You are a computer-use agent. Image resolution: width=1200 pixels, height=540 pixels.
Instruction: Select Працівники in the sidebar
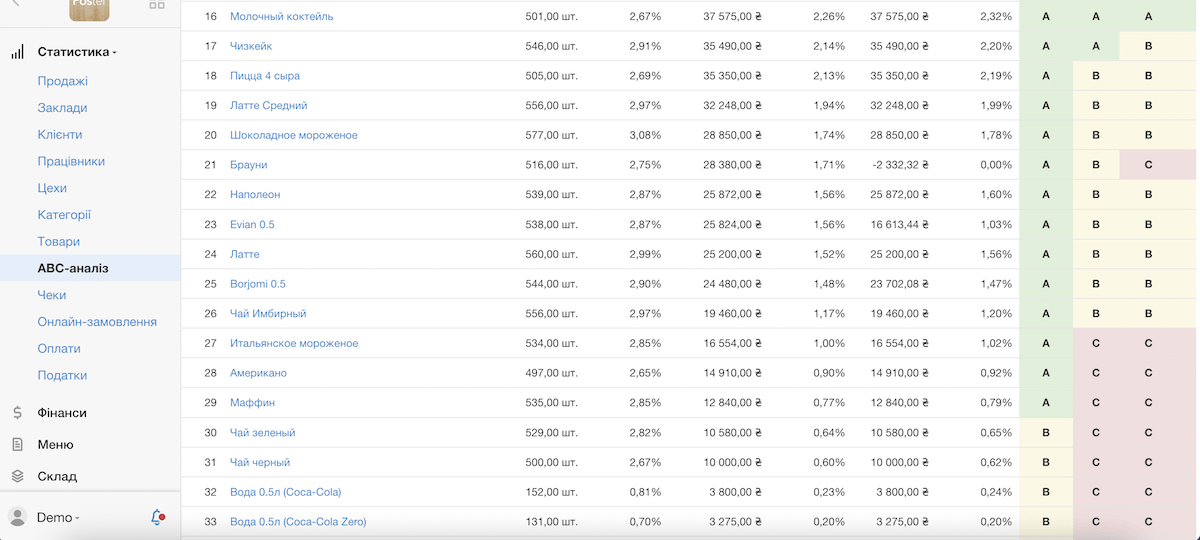pyautogui.click(x=71, y=161)
